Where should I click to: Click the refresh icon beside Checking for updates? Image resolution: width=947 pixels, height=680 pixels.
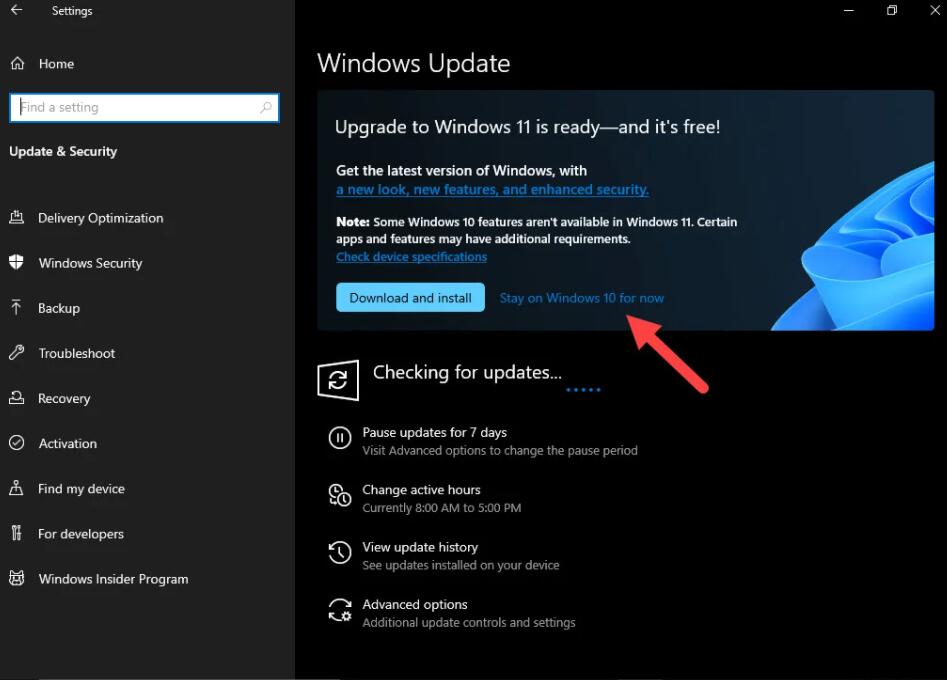tap(338, 380)
